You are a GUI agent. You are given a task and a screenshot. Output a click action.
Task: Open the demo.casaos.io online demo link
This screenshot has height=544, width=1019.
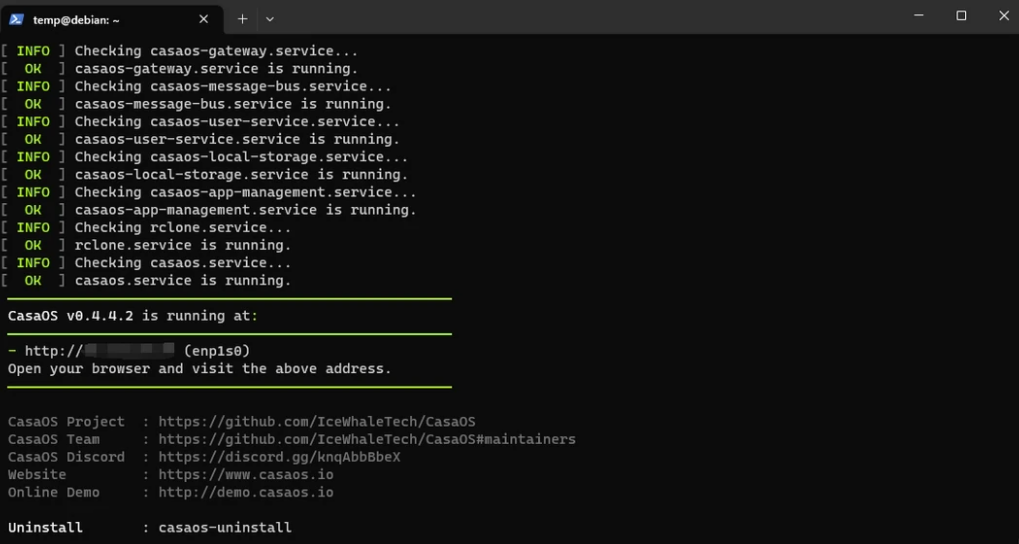click(x=246, y=492)
